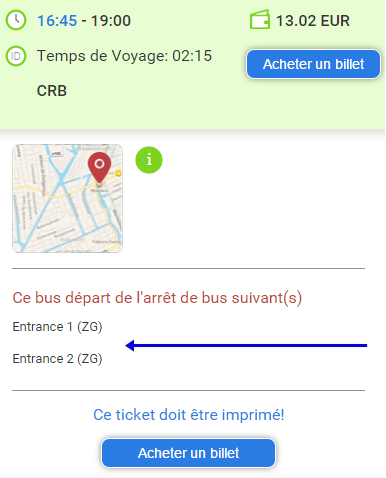Select Entrance 2 (ZG) stop
This screenshot has height=478, width=386.
coord(57,359)
